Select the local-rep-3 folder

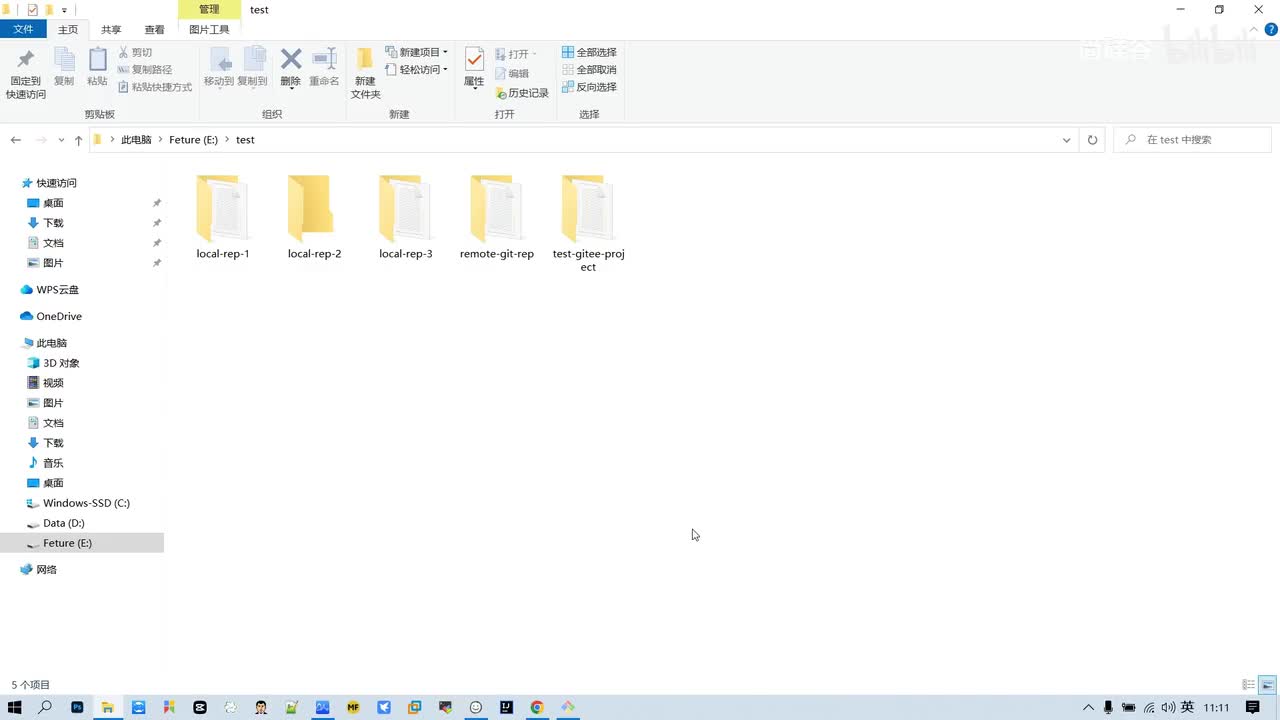[x=406, y=217]
